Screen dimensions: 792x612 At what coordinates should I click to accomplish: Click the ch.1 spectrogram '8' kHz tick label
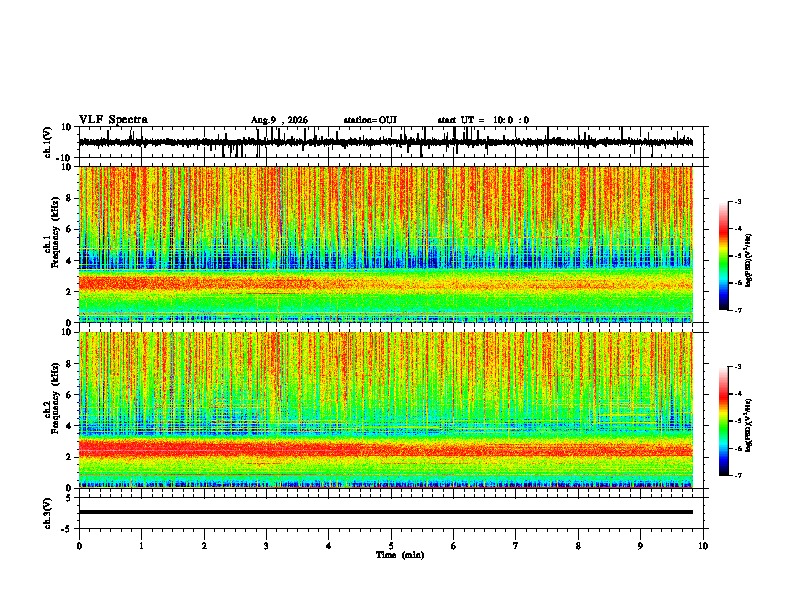pyautogui.click(x=69, y=198)
